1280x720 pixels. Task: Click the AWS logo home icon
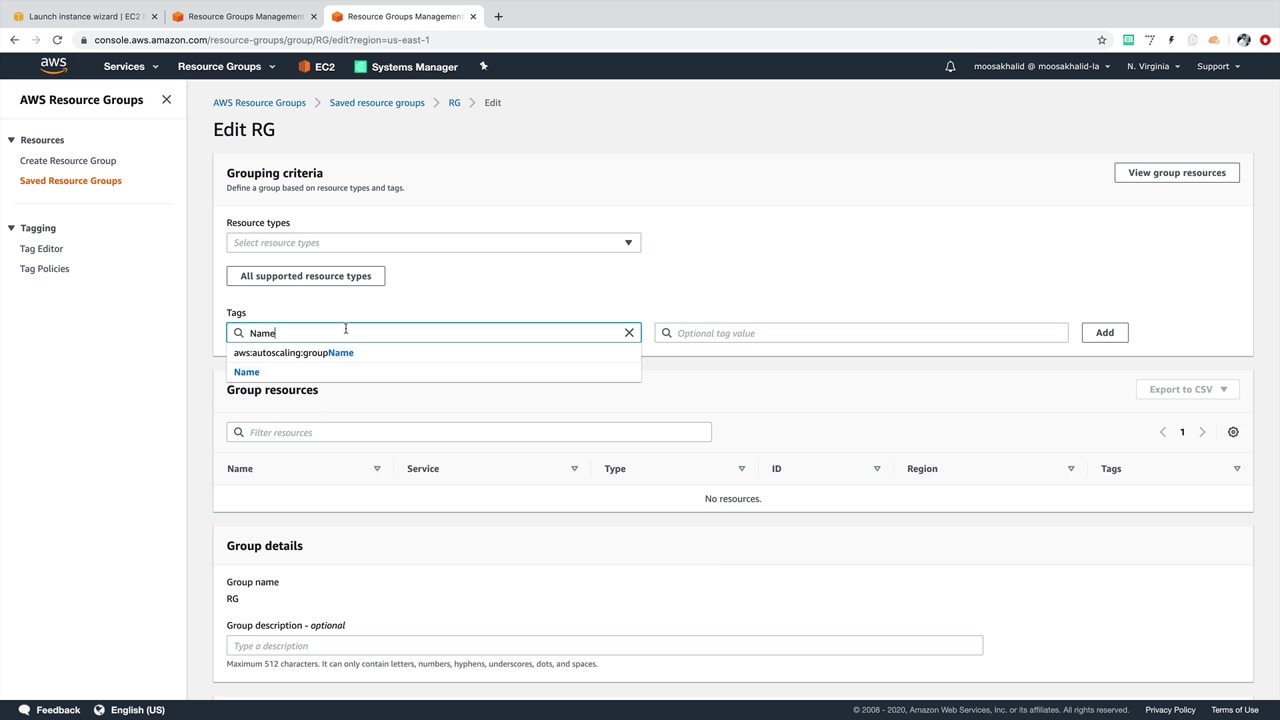pos(54,66)
